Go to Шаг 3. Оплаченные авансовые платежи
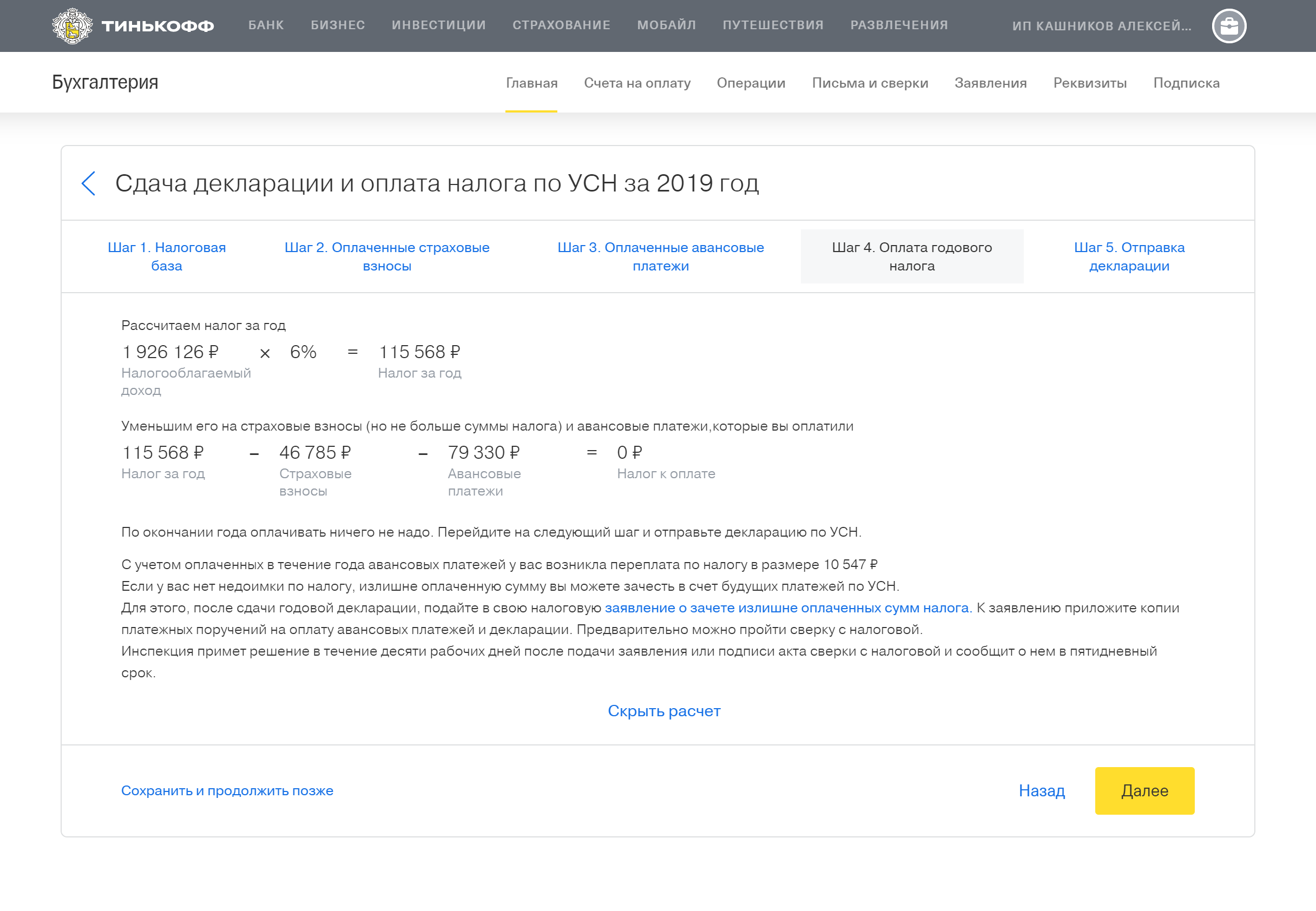This screenshot has height=911, width=1316. tap(661, 256)
